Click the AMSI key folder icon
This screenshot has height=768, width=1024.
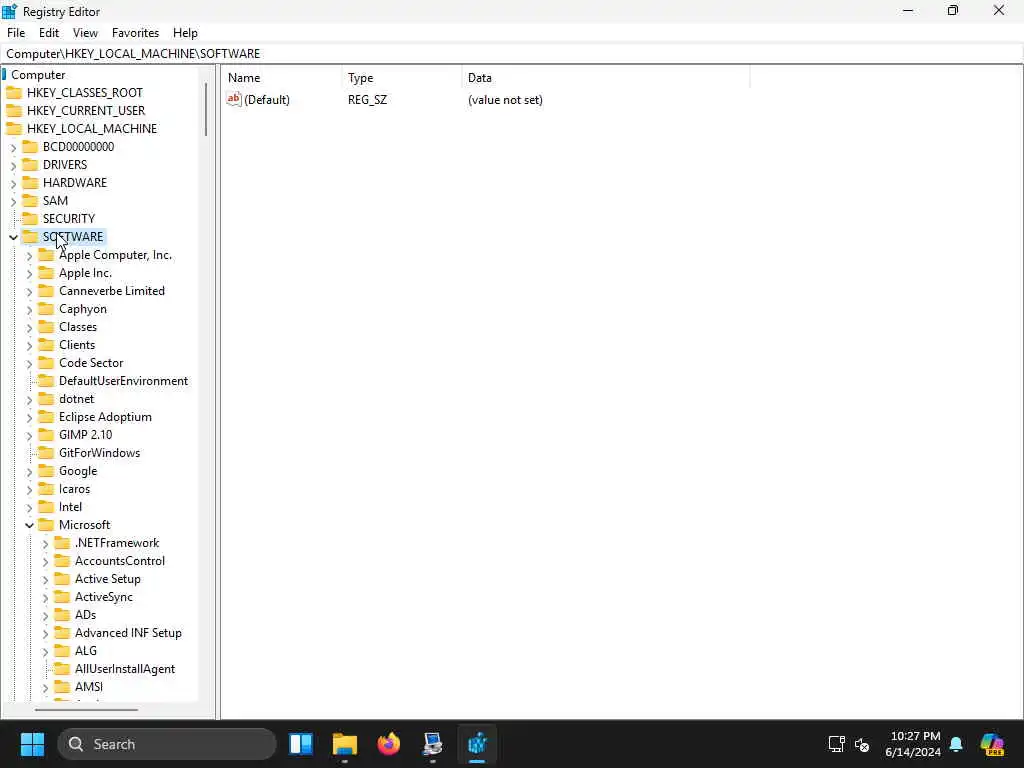(62, 686)
